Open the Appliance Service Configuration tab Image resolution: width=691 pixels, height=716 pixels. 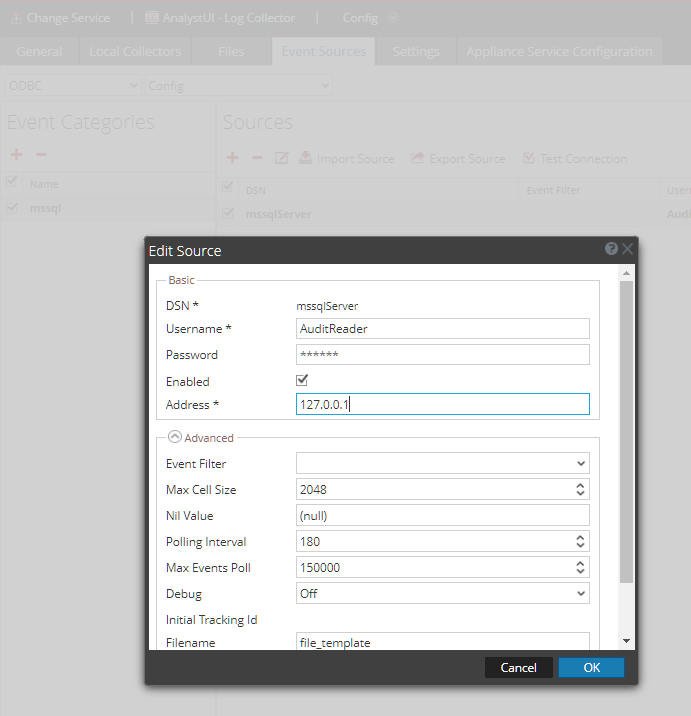pyautogui.click(x=559, y=51)
